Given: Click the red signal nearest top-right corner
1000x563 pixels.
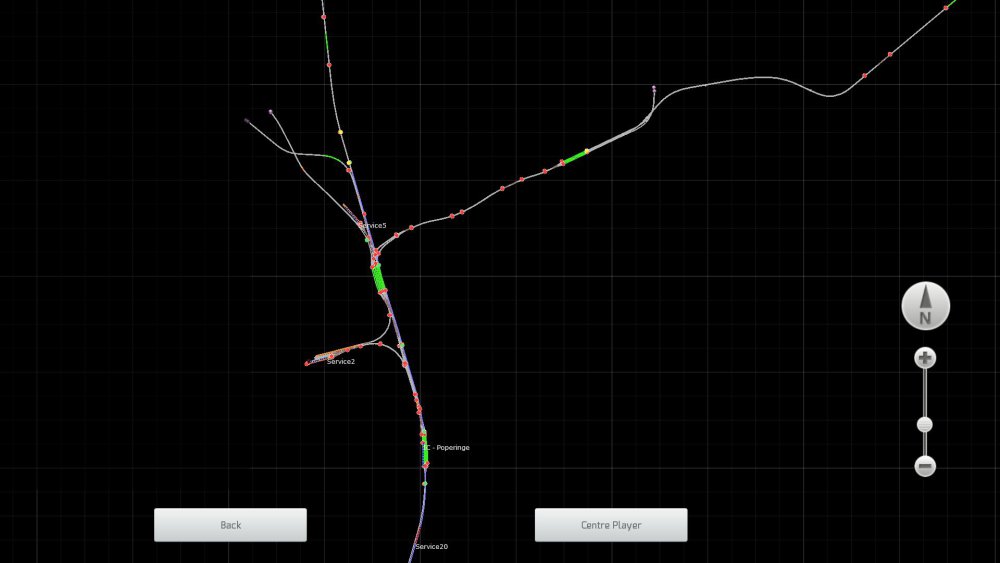Looking at the screenshot, I should point(946,8).
